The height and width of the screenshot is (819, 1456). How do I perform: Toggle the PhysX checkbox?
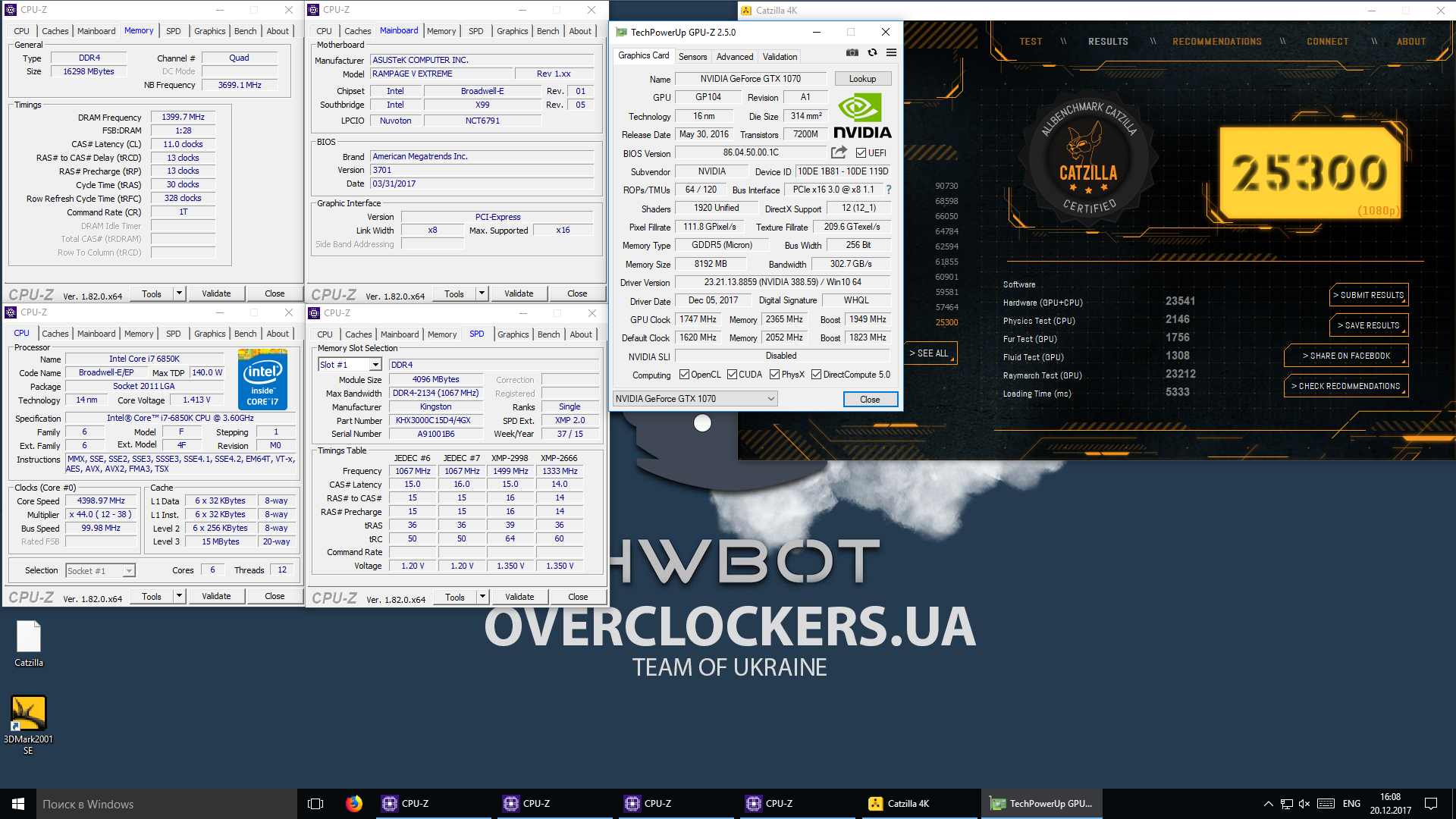coord(774,375)
